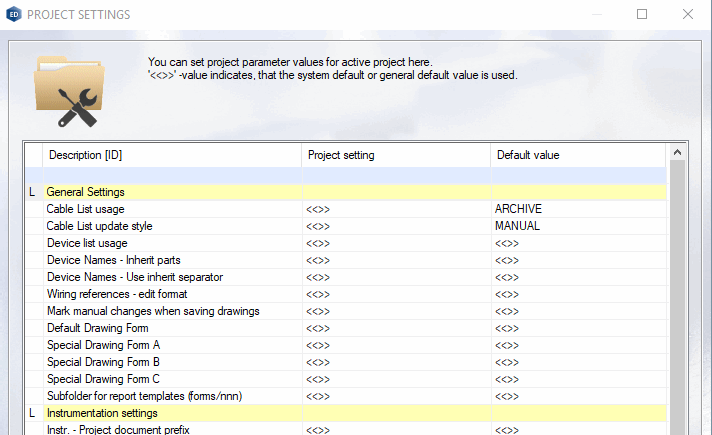This screenshot has width=712, height=435.
Task: Click the Project setting column header
Action: tap(395, 155)
